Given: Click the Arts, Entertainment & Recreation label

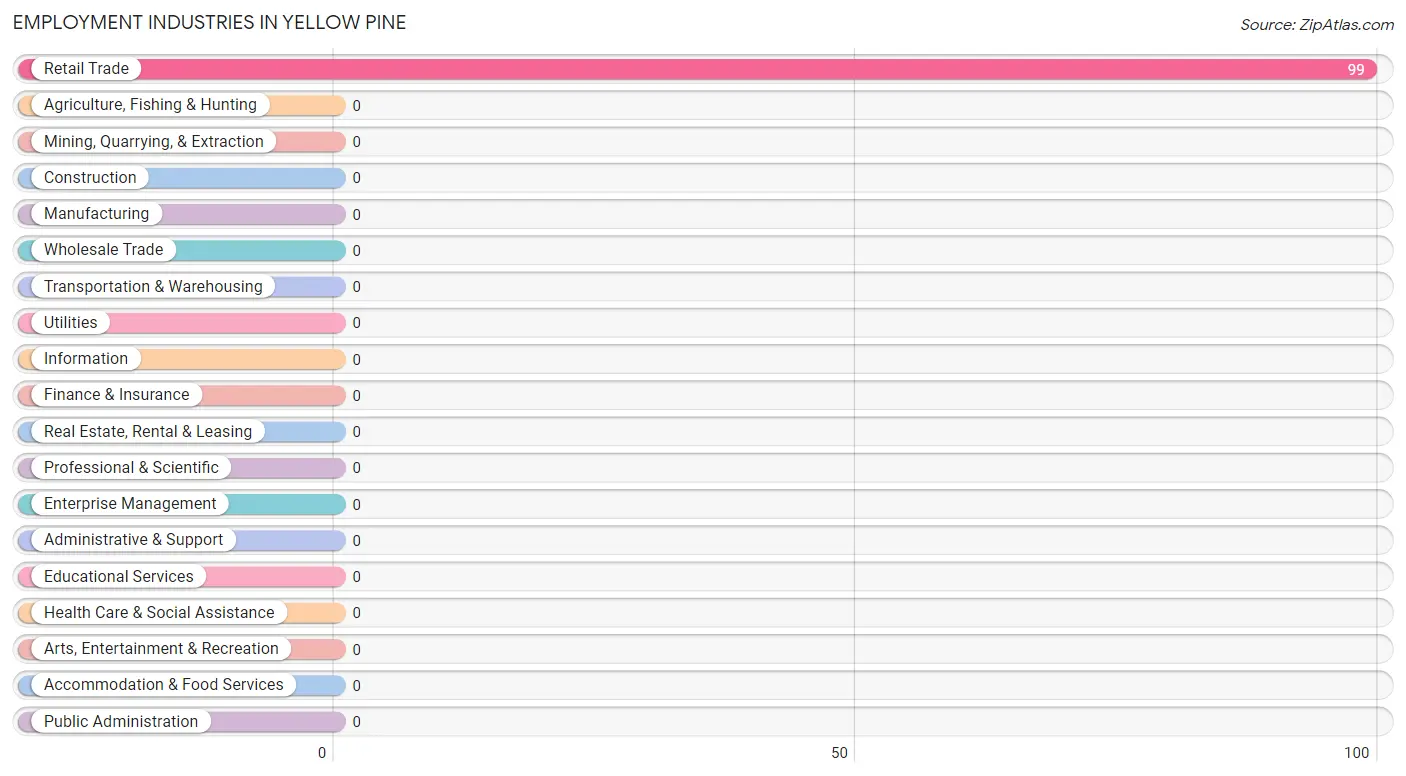Looking at the screenshot, I should click(161, 649).
